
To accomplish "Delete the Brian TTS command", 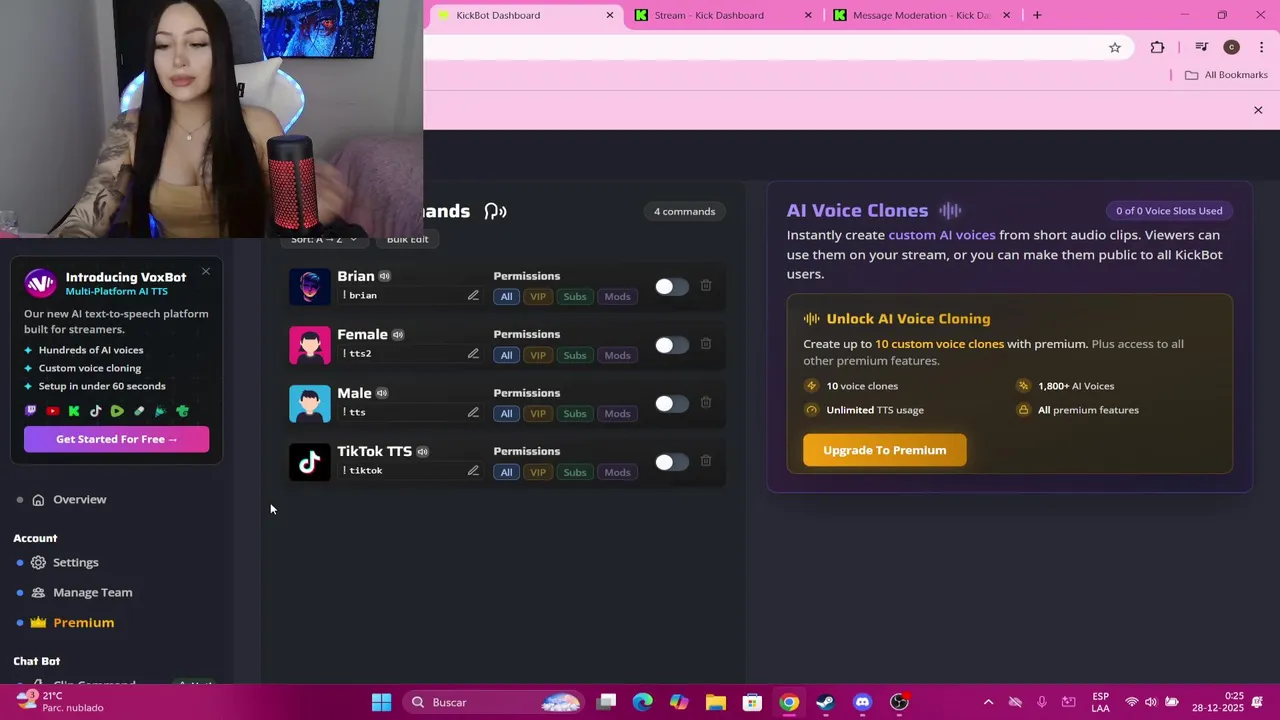I will click(706, 285).
